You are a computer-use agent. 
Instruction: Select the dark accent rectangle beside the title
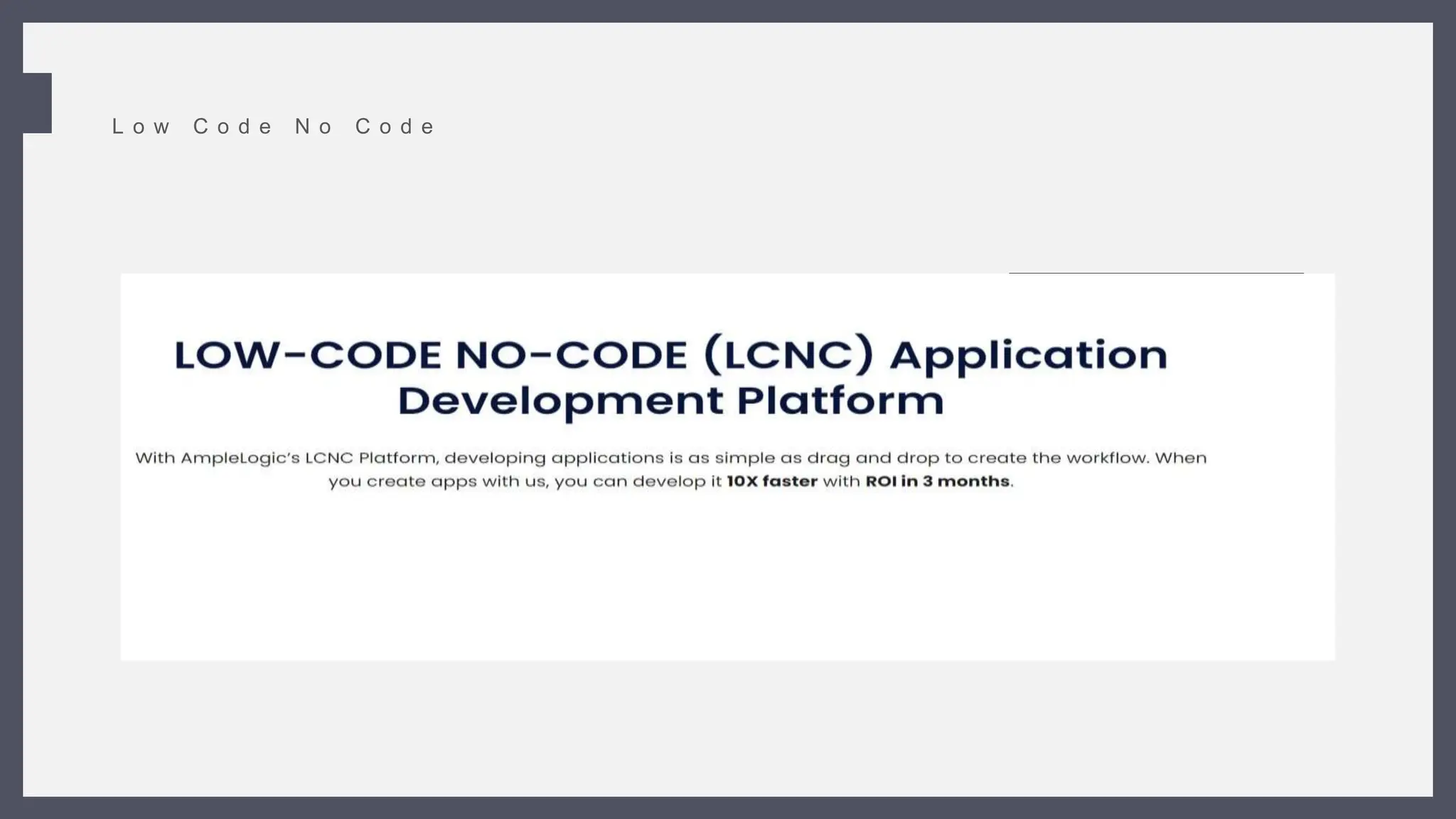pos(37,103)
